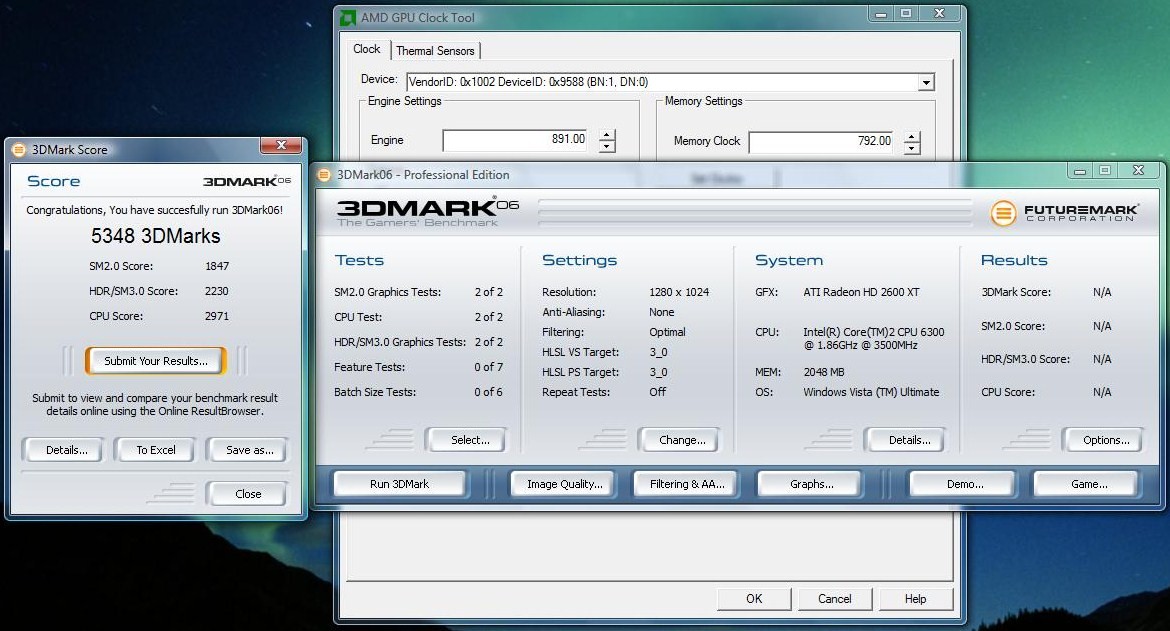Click the Memory Clock value field
The height and width of the screenshot is (631, 1170).
(x=822, y=141)
